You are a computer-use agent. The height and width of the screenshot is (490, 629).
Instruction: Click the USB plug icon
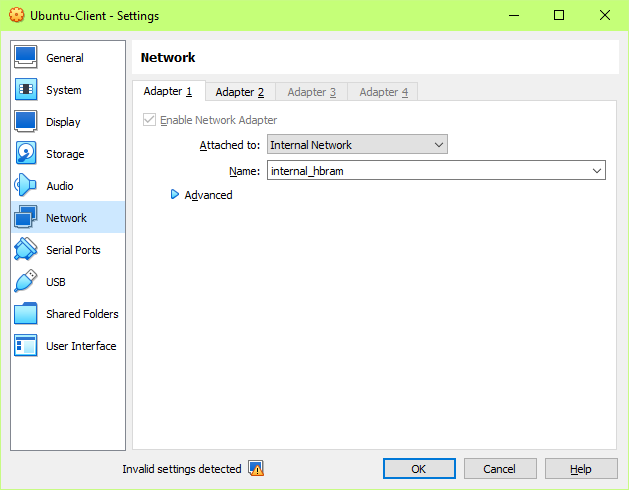click(26, 281)
